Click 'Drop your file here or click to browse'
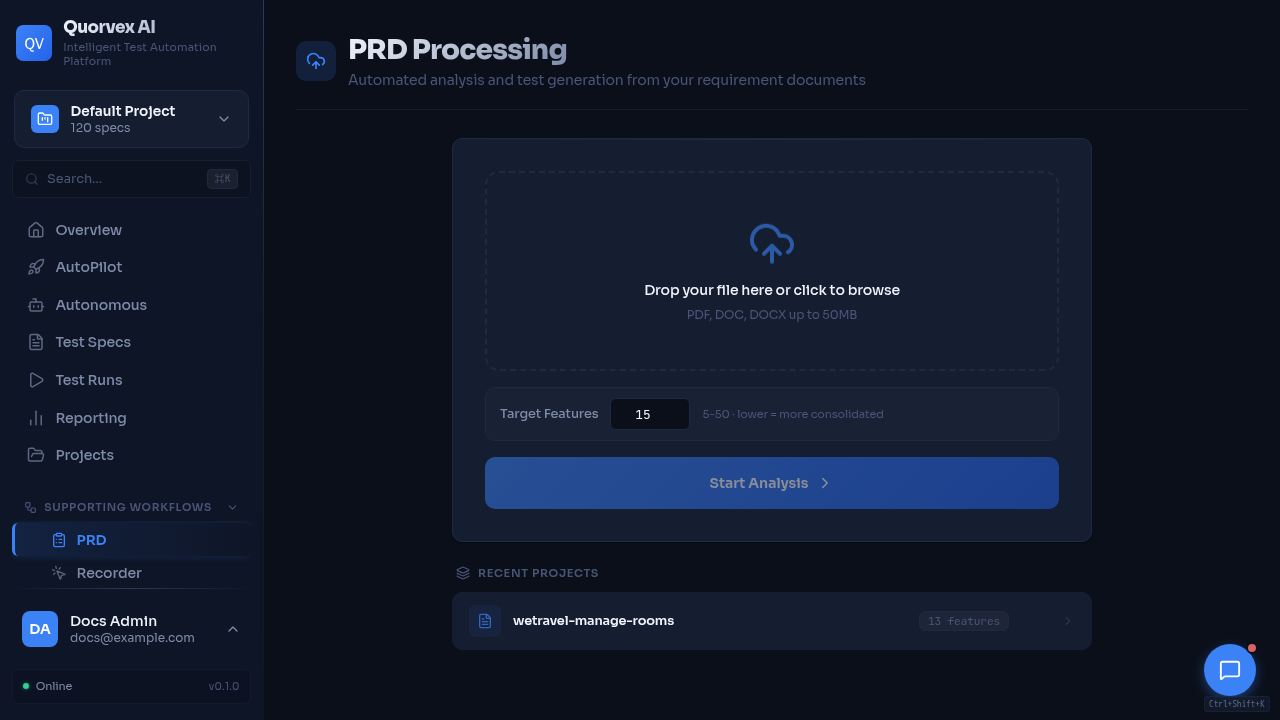The height and width of the screenshot is (720, 1280). tap(772, 290)
